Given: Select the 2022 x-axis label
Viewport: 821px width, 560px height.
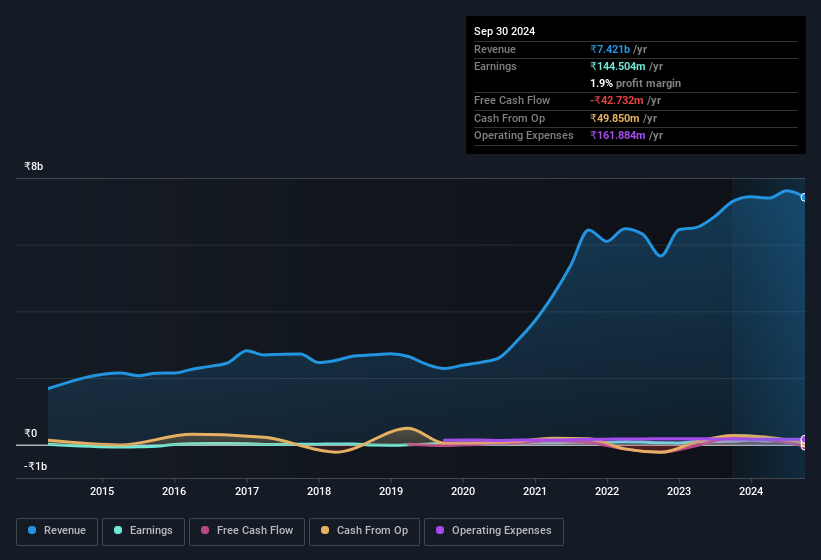Looking at the screenshot, I should 607,491.
